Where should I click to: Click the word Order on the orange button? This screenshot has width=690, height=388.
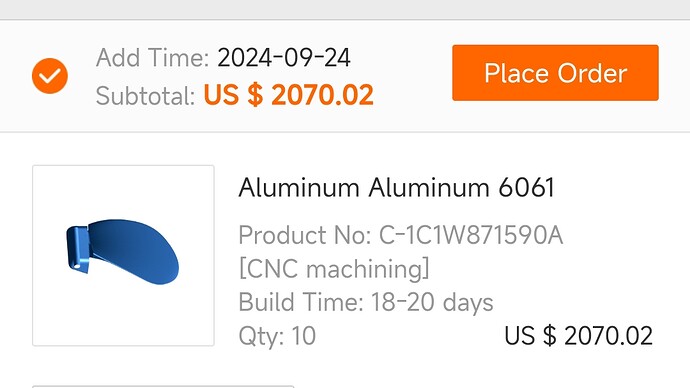(592, 73)
